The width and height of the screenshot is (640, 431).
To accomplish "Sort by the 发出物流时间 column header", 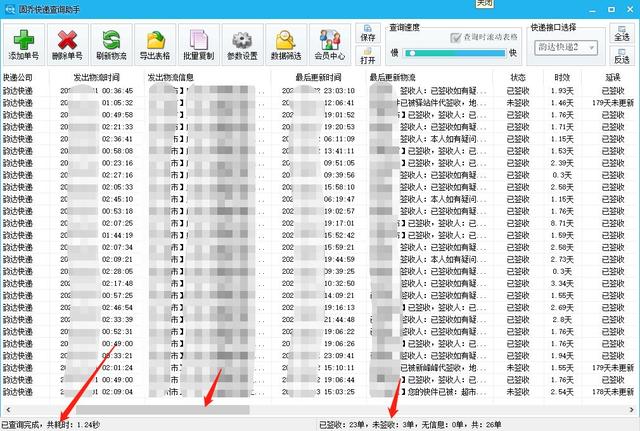I will coord(96,78).
